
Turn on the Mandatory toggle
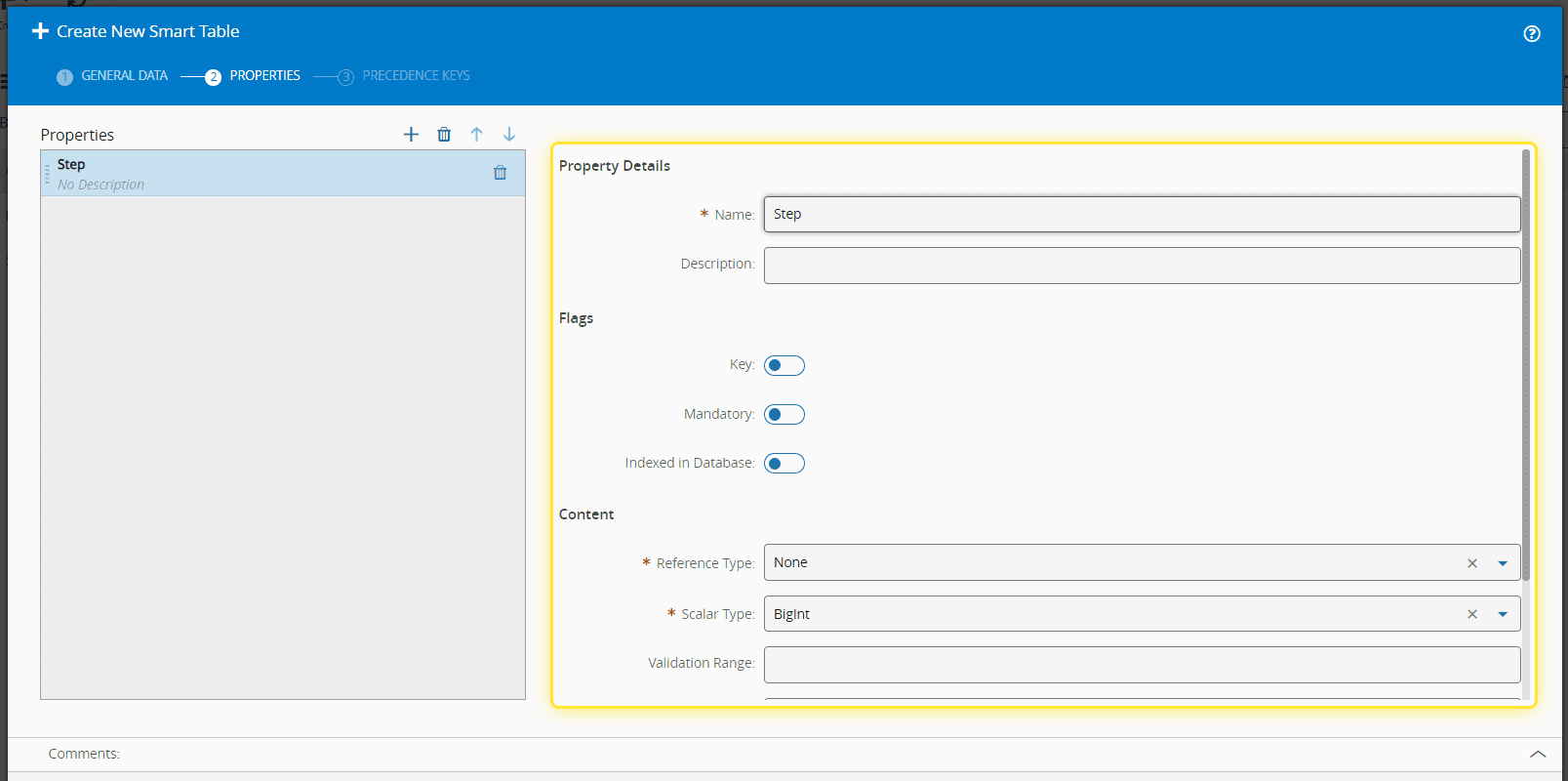click(784, 415)
